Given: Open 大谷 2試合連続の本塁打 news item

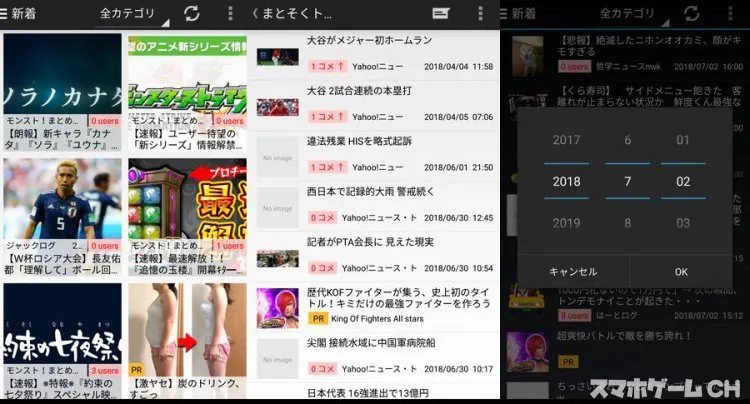Looking at the screenshot, I should click(374, 105).
